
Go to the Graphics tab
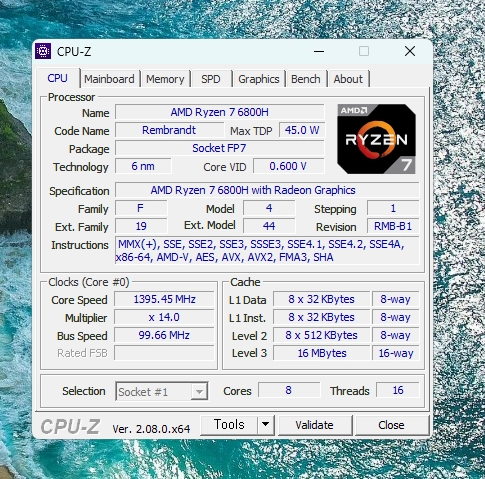[259, 79]
